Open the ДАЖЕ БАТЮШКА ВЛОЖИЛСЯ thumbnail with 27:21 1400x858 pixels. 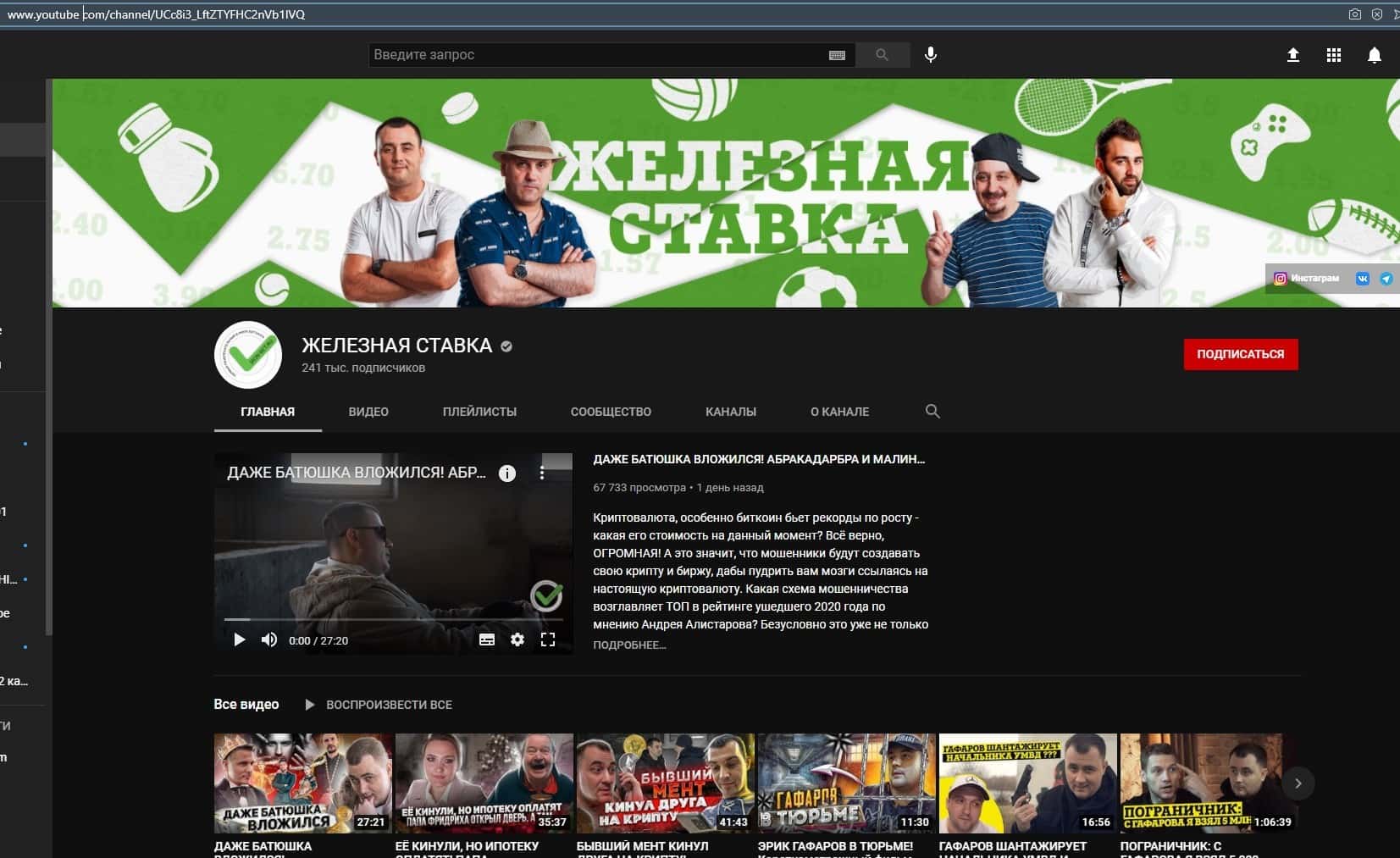303,783
